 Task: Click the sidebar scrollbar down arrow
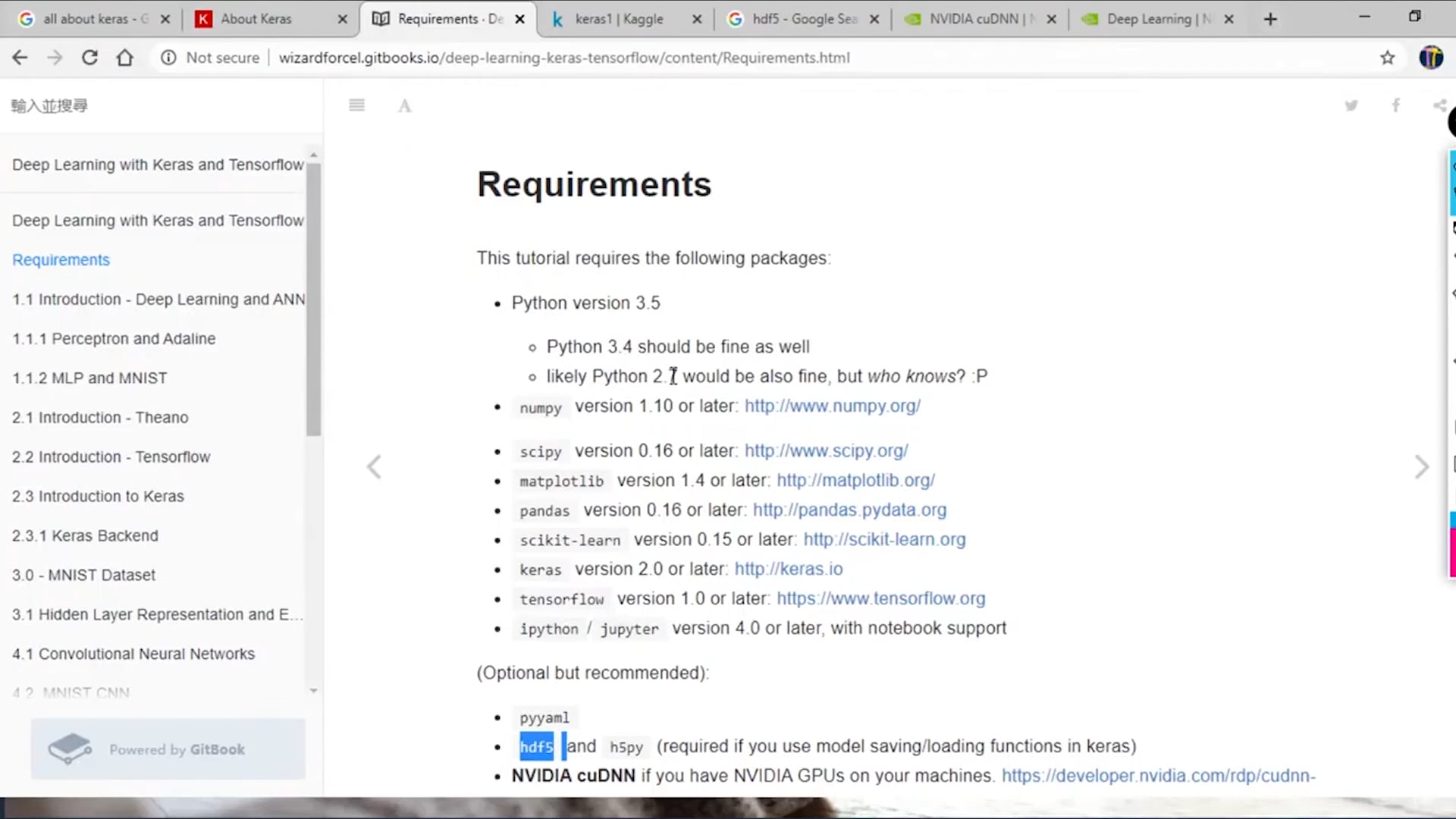[x=313, y=691]
